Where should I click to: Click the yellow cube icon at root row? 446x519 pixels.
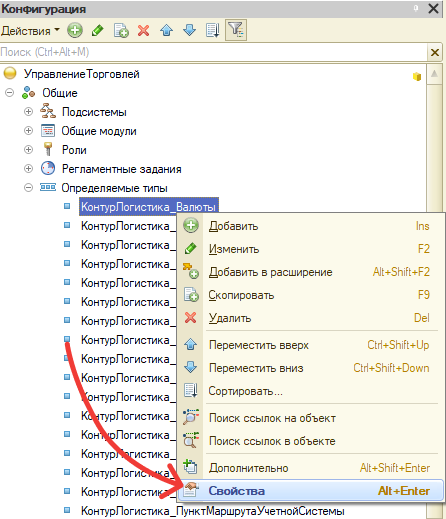[417, 76]
